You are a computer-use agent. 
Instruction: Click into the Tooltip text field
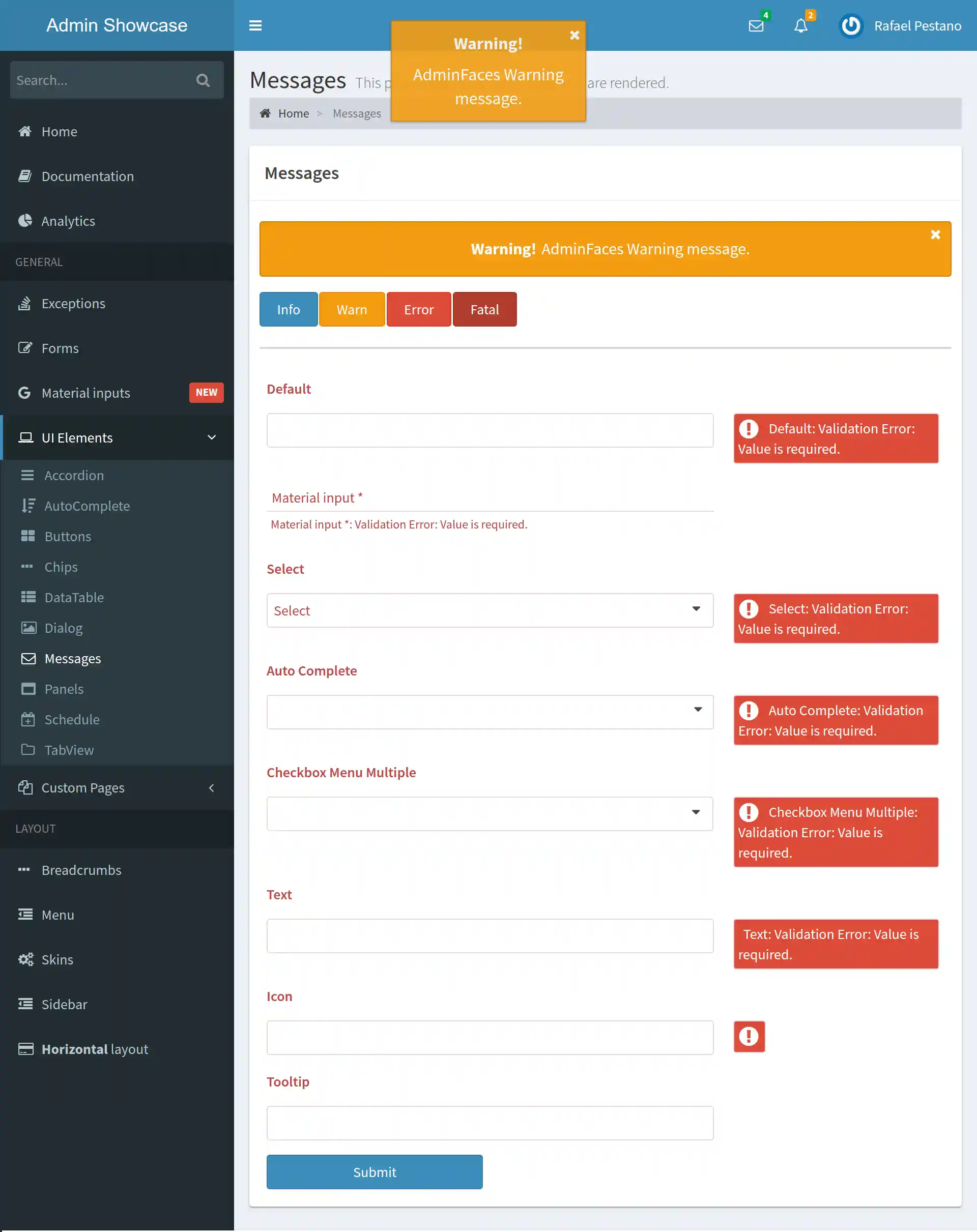point(490,1123)
